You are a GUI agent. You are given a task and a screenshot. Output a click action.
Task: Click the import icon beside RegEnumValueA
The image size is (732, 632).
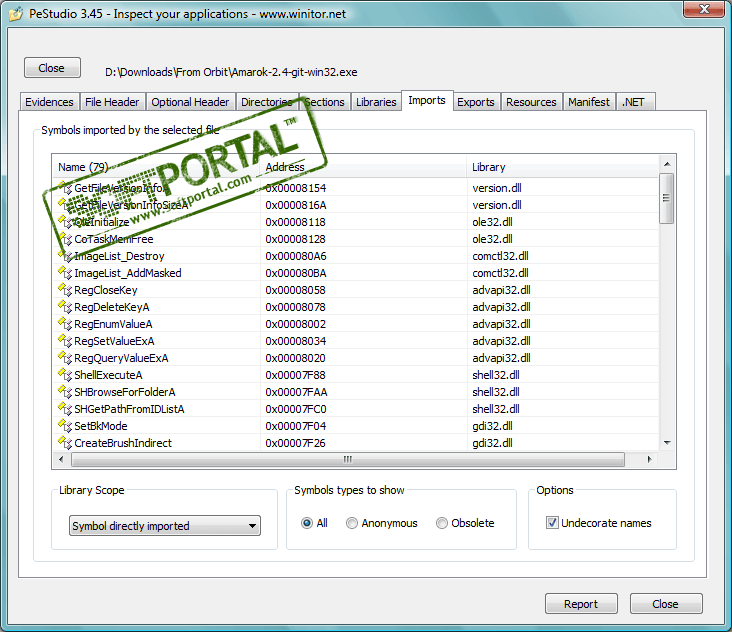click(64, 323)
